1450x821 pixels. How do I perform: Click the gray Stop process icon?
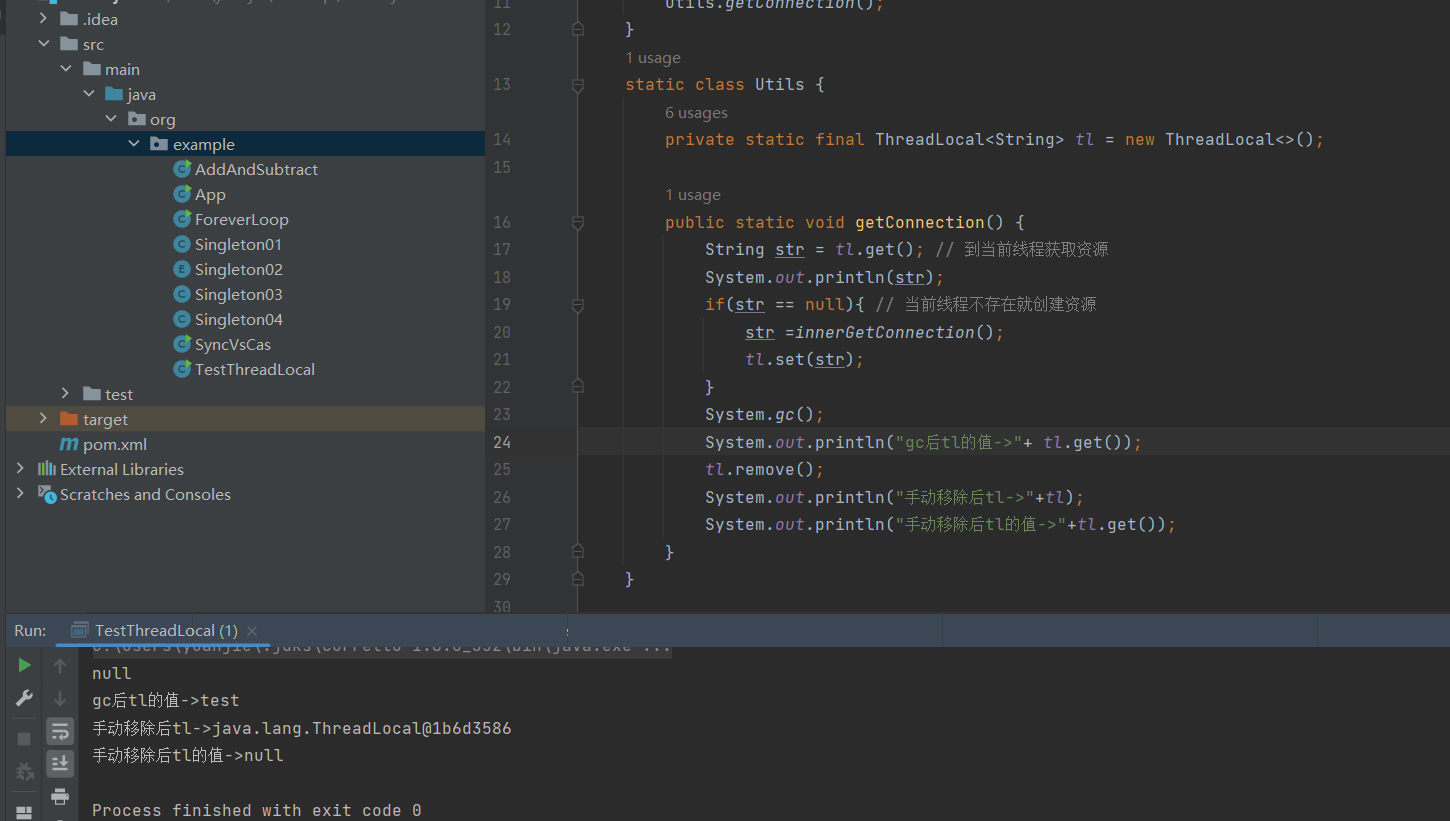point(24,739)
